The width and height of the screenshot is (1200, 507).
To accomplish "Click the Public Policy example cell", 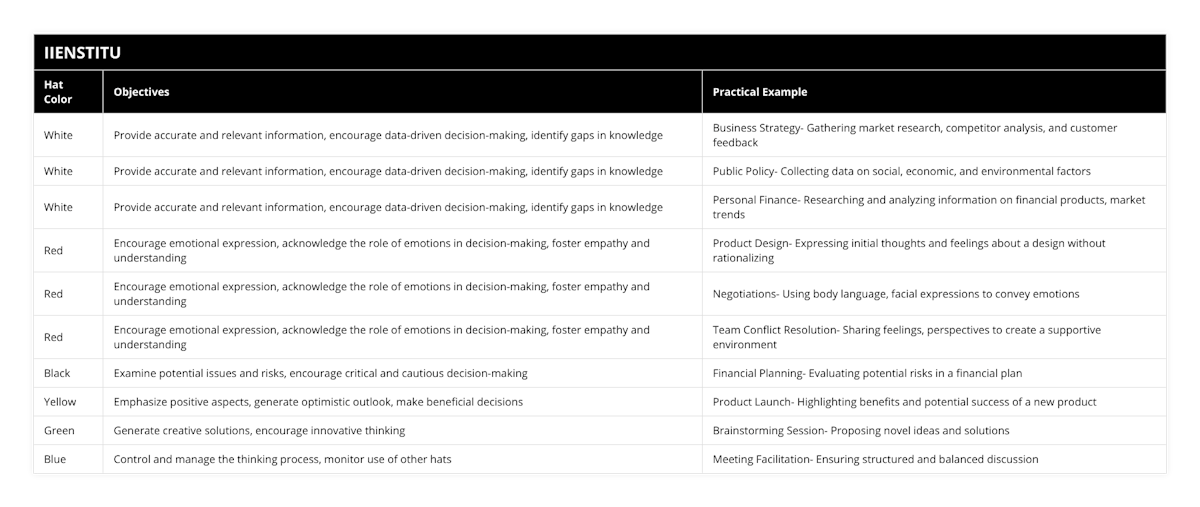I will pyautogui.click(x=901, y=171).
